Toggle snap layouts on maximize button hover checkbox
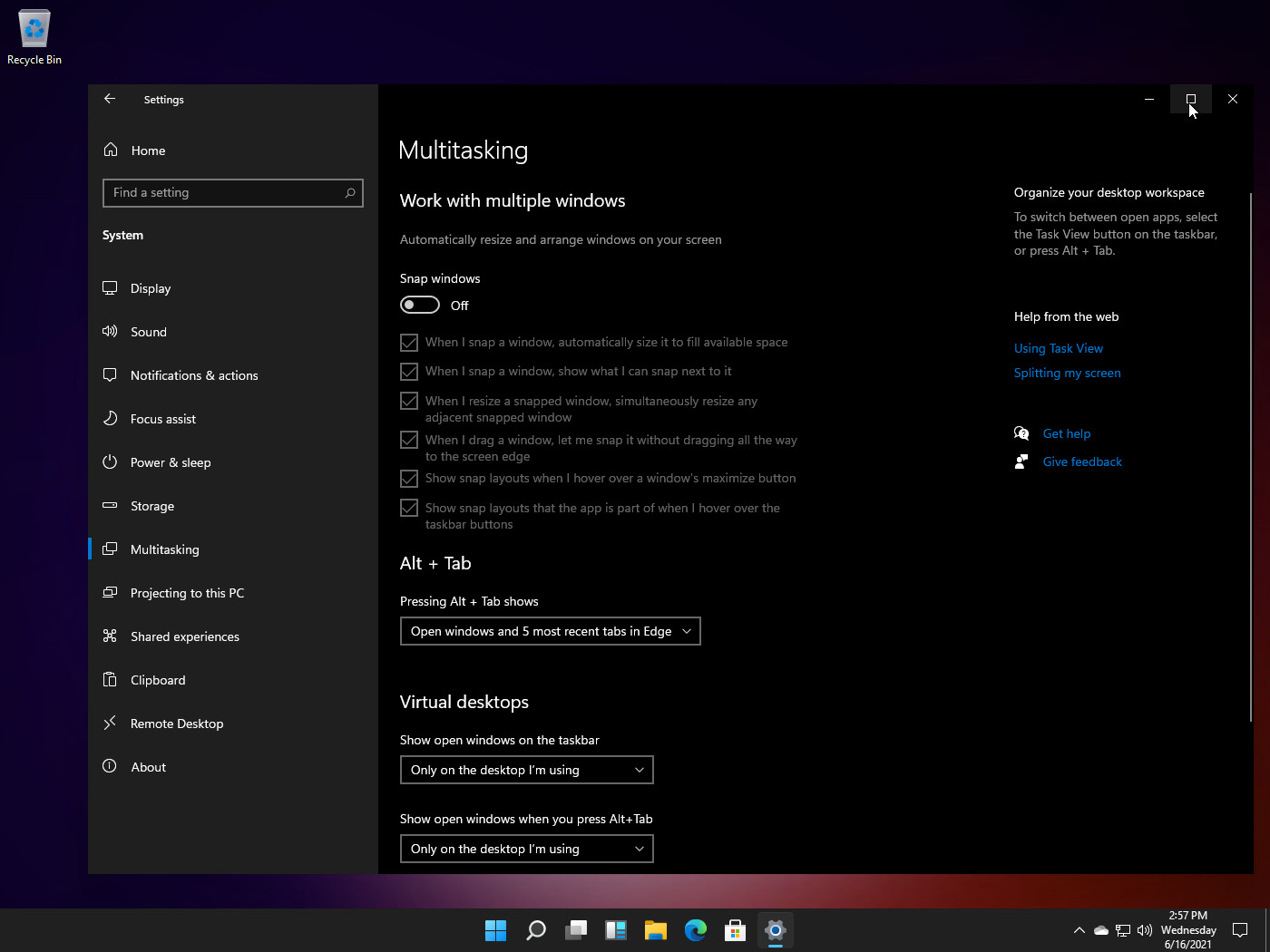Image resolution: width=1270 pixels, height=952 pixels. [409, 479]
